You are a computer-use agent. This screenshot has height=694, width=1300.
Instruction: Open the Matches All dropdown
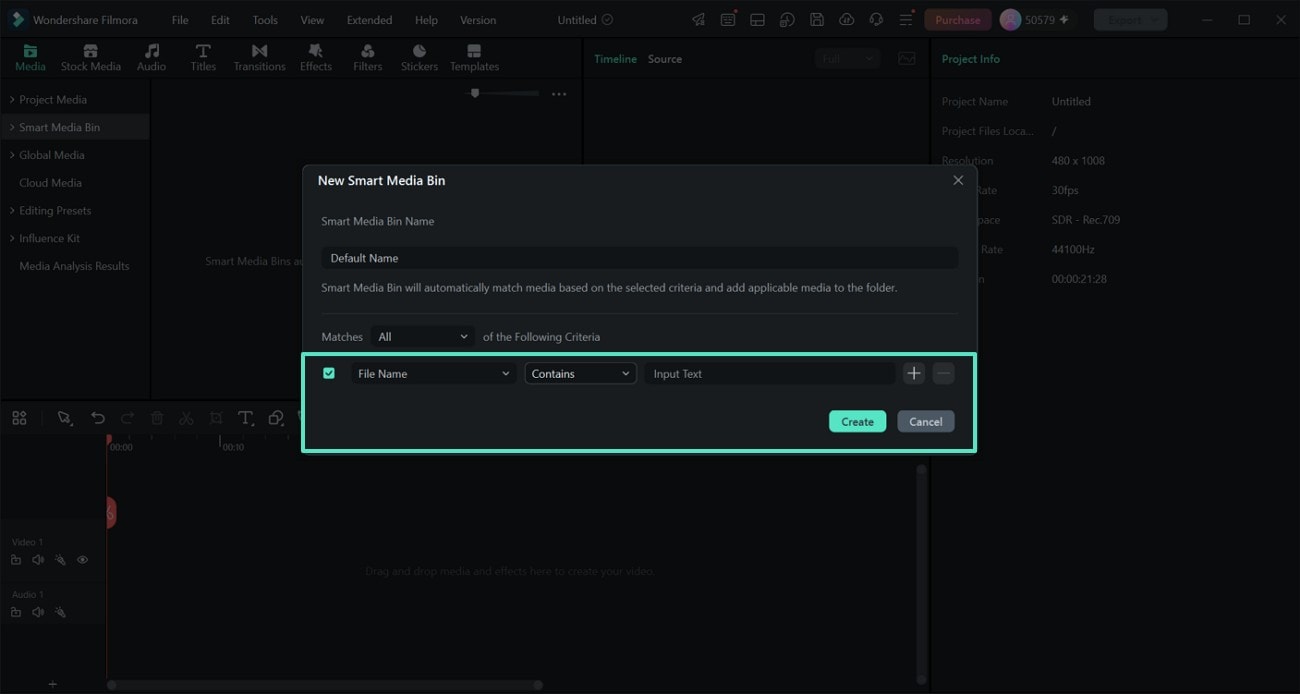click(423, 337)
